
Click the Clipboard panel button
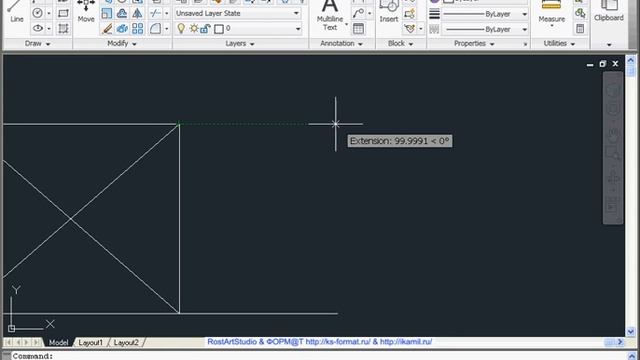(x=609, y=11)
